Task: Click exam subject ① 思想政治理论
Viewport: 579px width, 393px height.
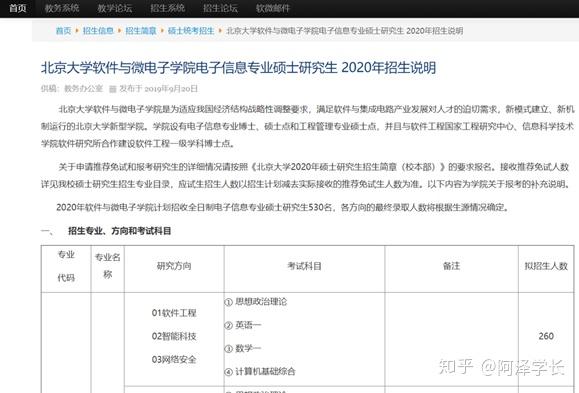Action: click(x=256, y=302)
